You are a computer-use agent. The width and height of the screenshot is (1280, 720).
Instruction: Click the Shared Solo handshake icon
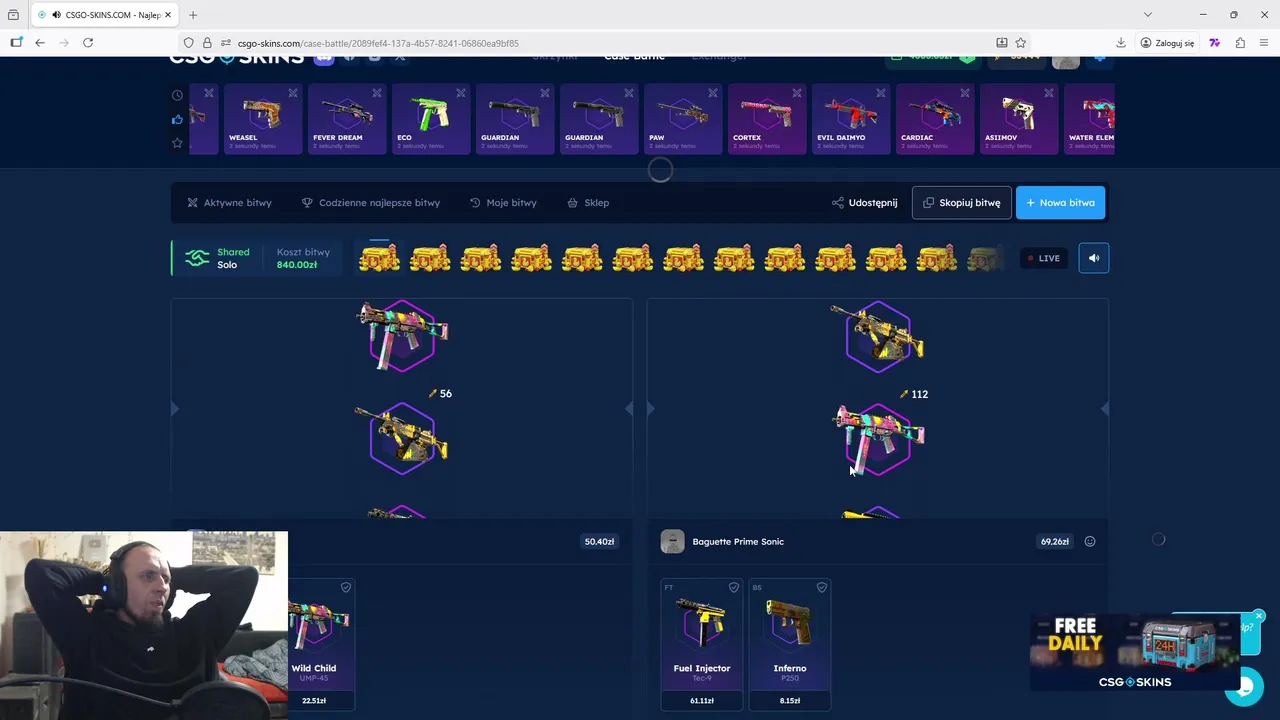coord(197,258)
